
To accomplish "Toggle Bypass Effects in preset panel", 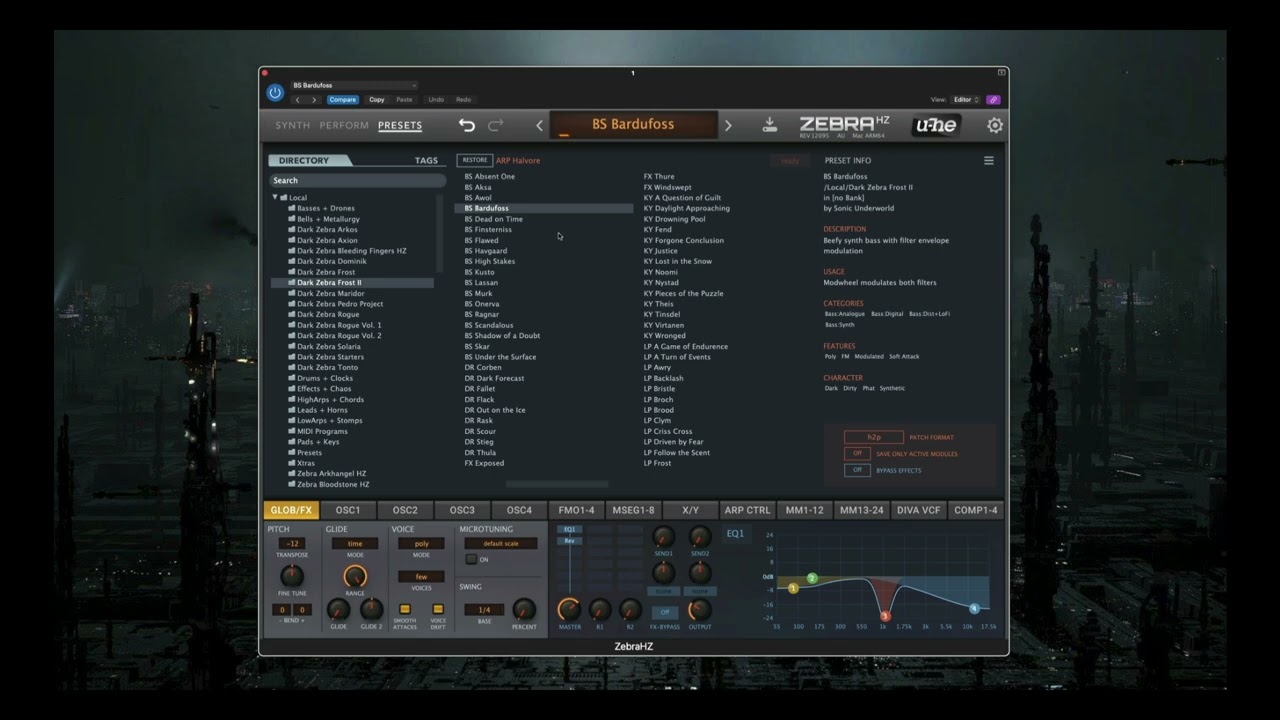I will point(857,470).
